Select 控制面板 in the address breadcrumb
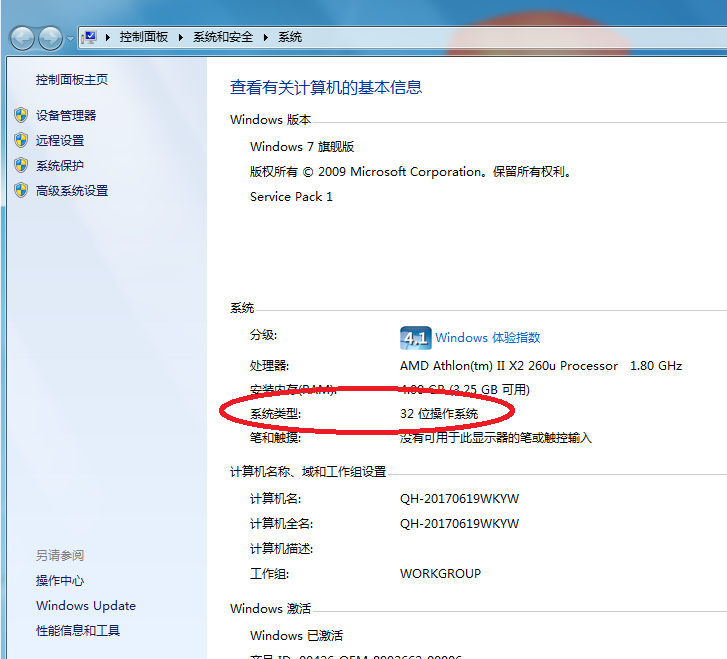The image size is (727, 659). pyautogui.click(x=144, y=37)
